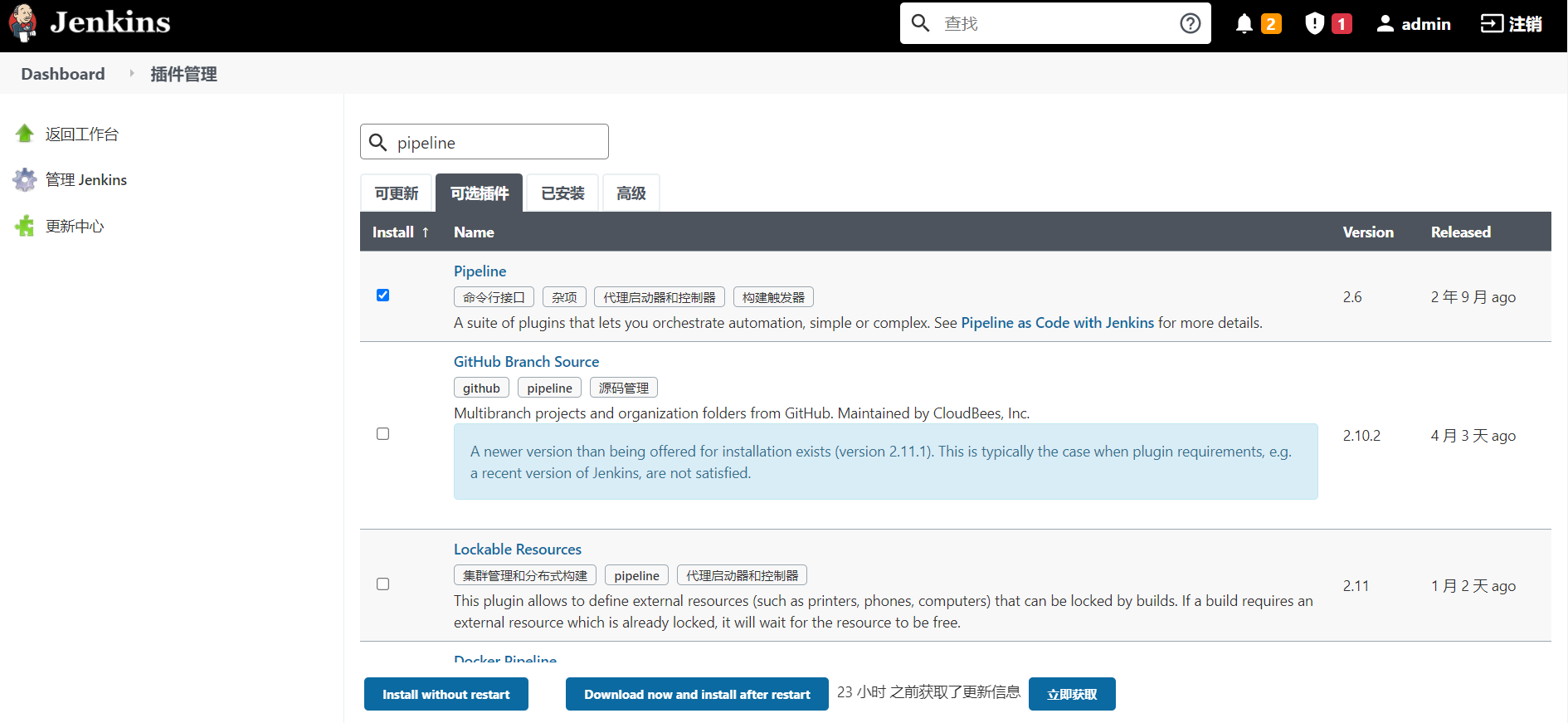Click version 2.6 of the Pipeline plugin
Image resolution: width=1568 pixels, height=723 pixels.
[x=1352, y=296]
